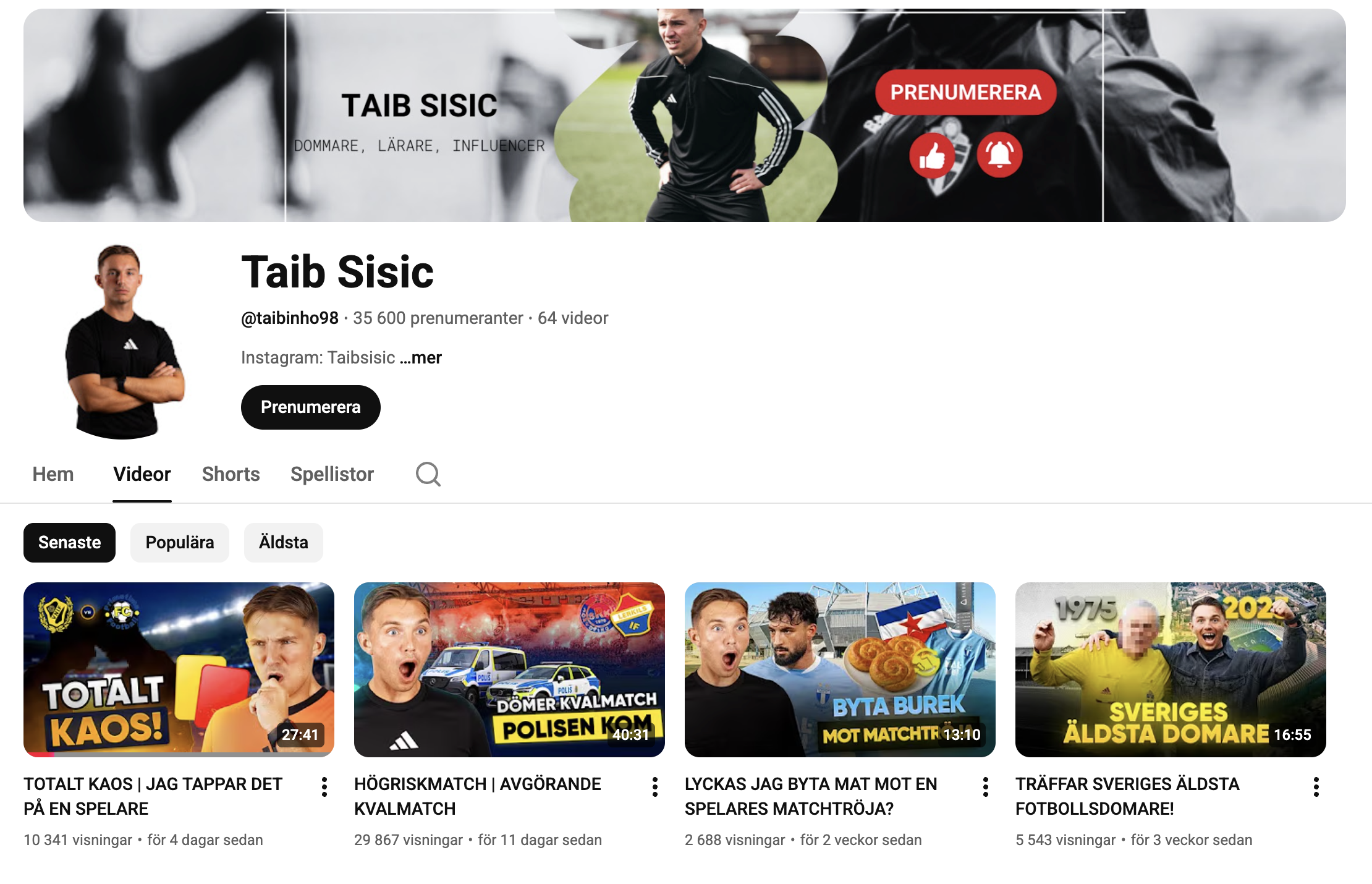
Task: Open options menu on SVERIGES ÄLDSTA DOMARE video
Action: coord(1315,788)
